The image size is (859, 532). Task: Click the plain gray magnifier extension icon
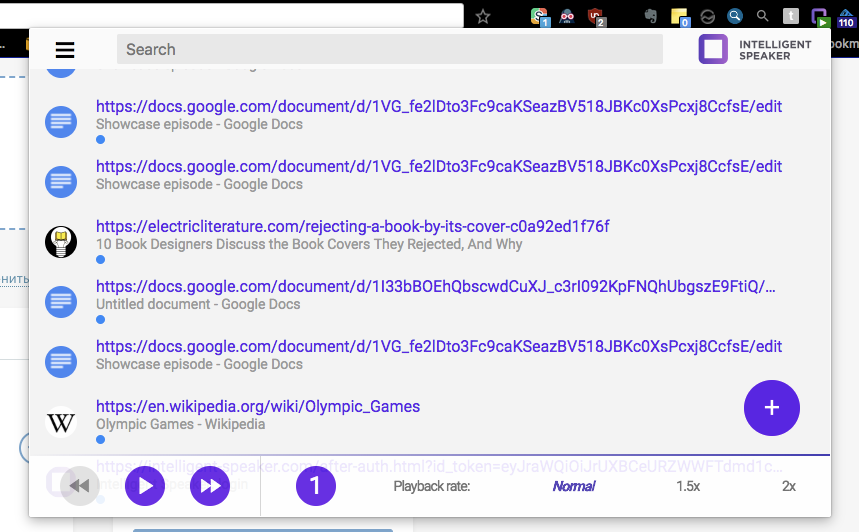pos(763,16)
